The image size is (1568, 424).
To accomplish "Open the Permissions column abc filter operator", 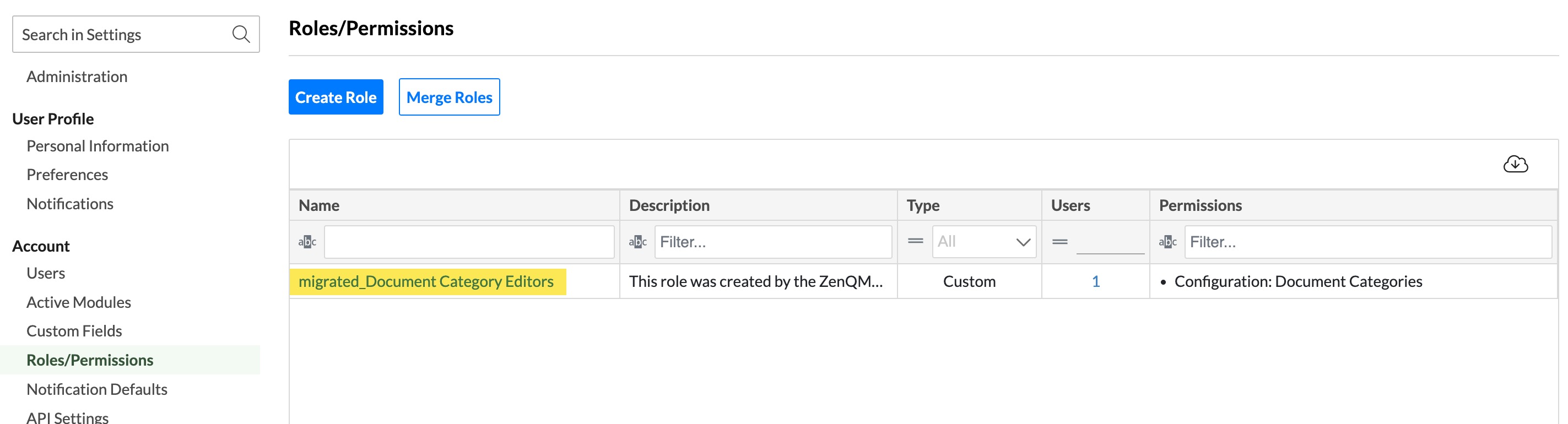I will point(1167,242).
